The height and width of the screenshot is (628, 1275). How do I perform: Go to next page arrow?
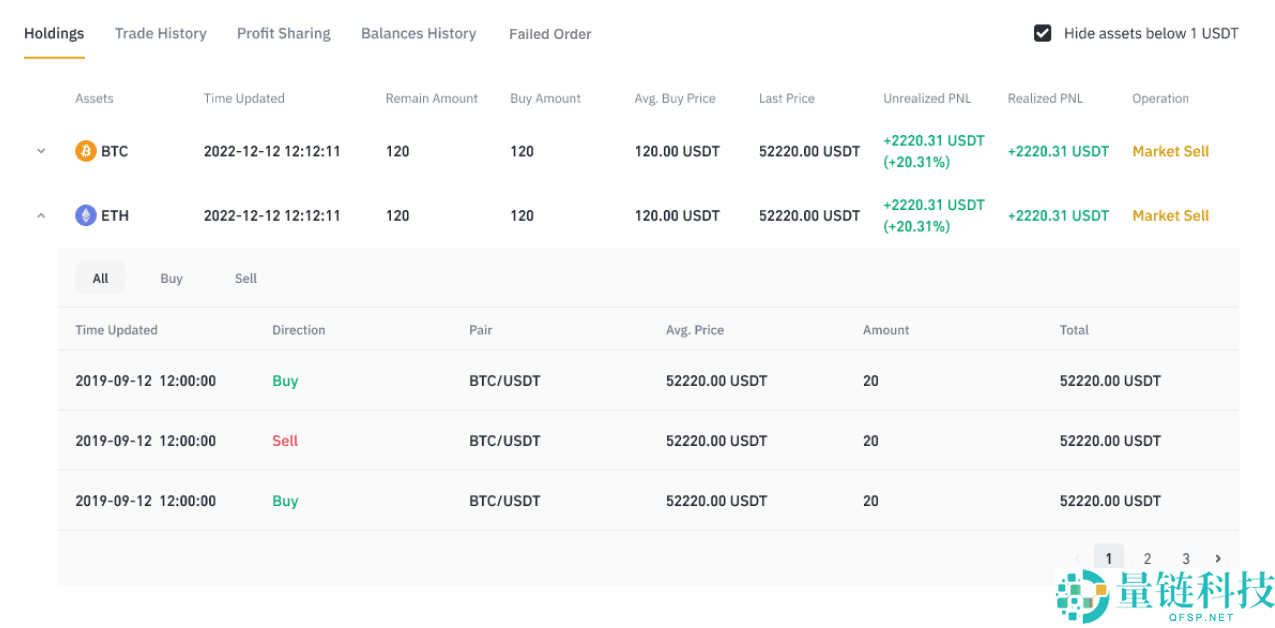tap(1218, 559)
